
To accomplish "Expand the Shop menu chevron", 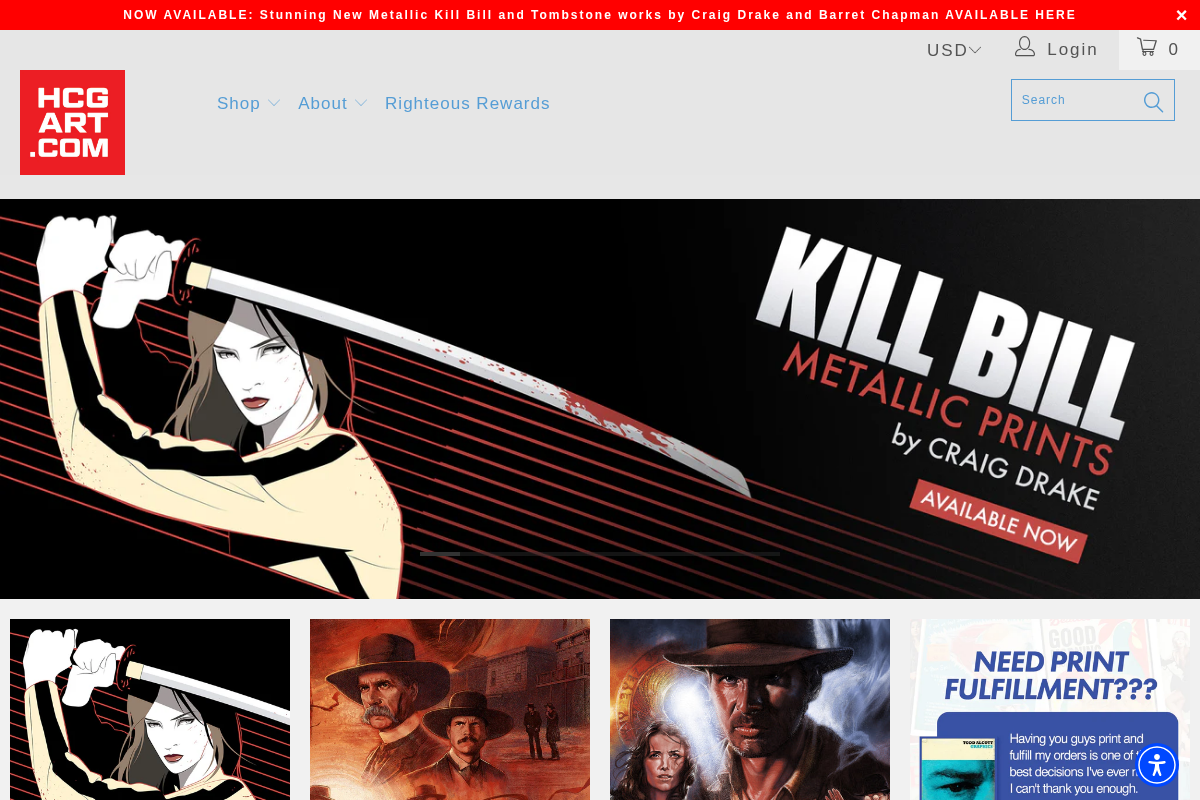I will tap(274, 103).
